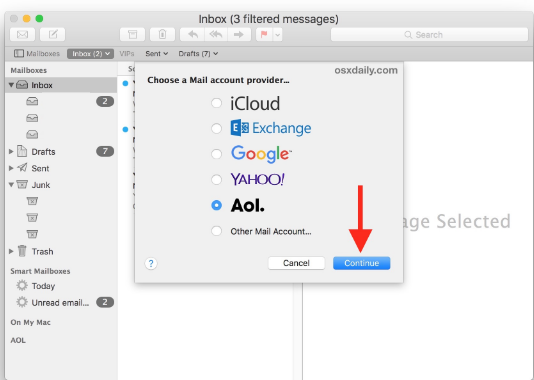Choose the Other Mail Account radio button

tap(216, 231)
